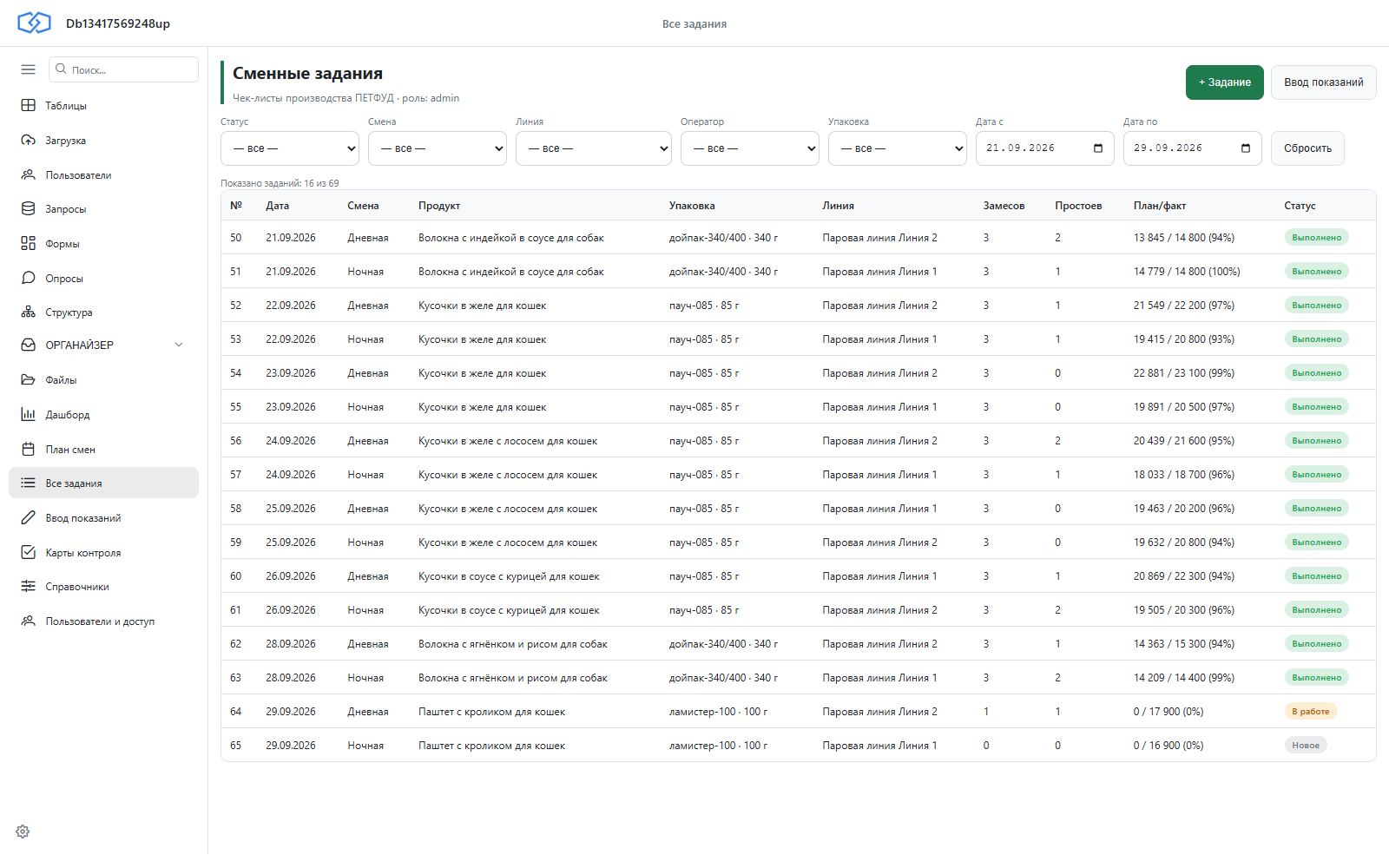Click the + Задание button

[x=1225, y=82]
